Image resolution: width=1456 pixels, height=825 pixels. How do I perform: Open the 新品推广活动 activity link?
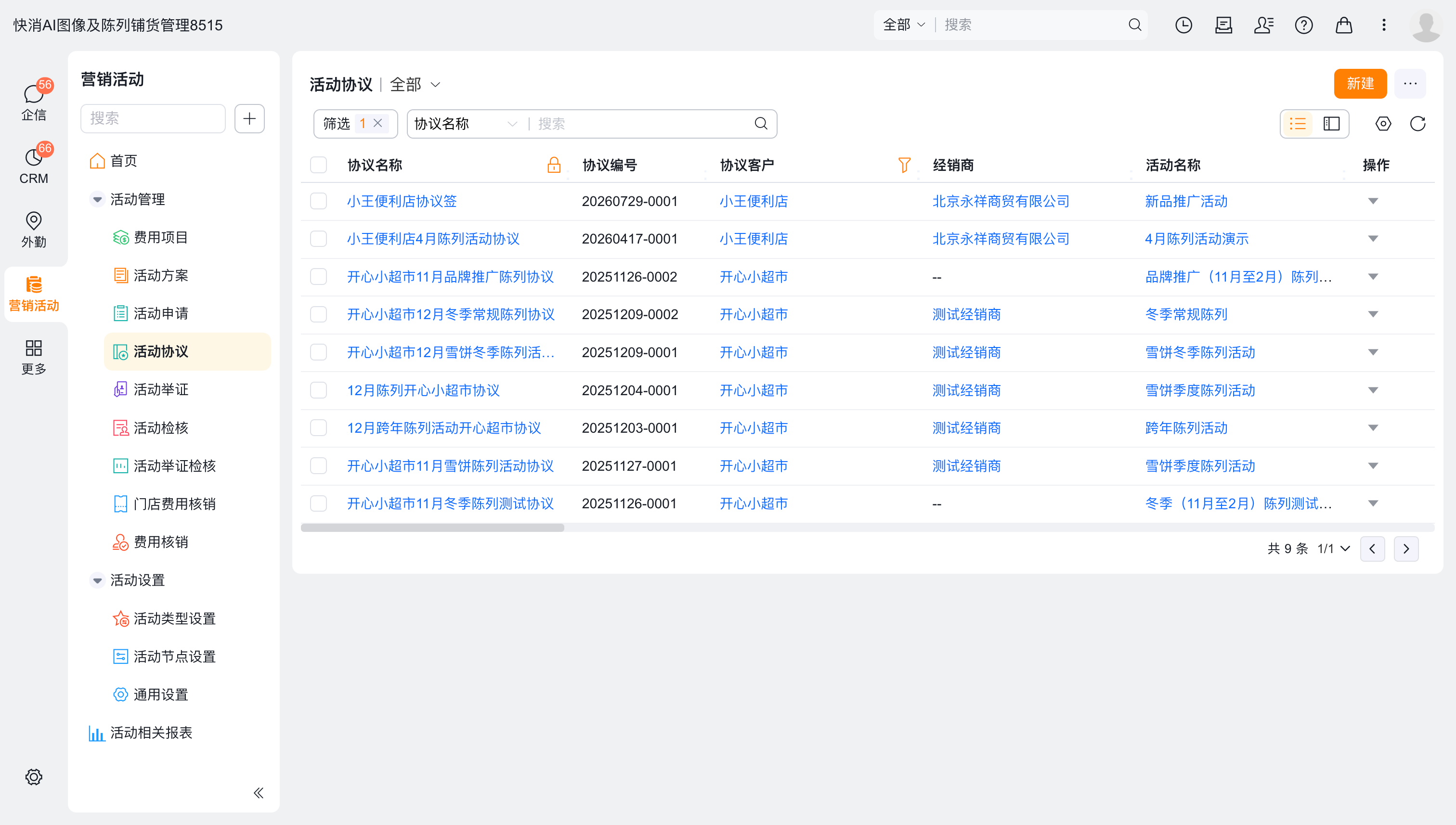[1186, 201]
